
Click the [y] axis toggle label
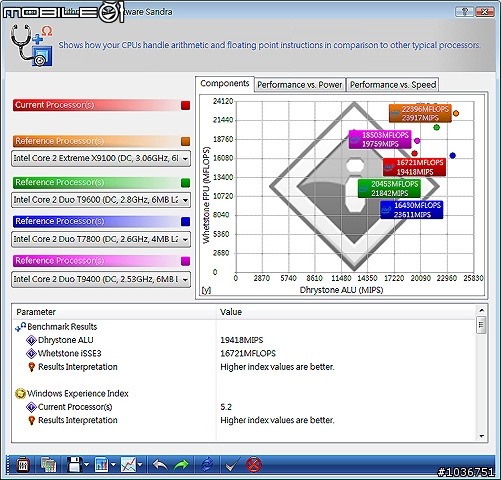click(x=206, y=290)
